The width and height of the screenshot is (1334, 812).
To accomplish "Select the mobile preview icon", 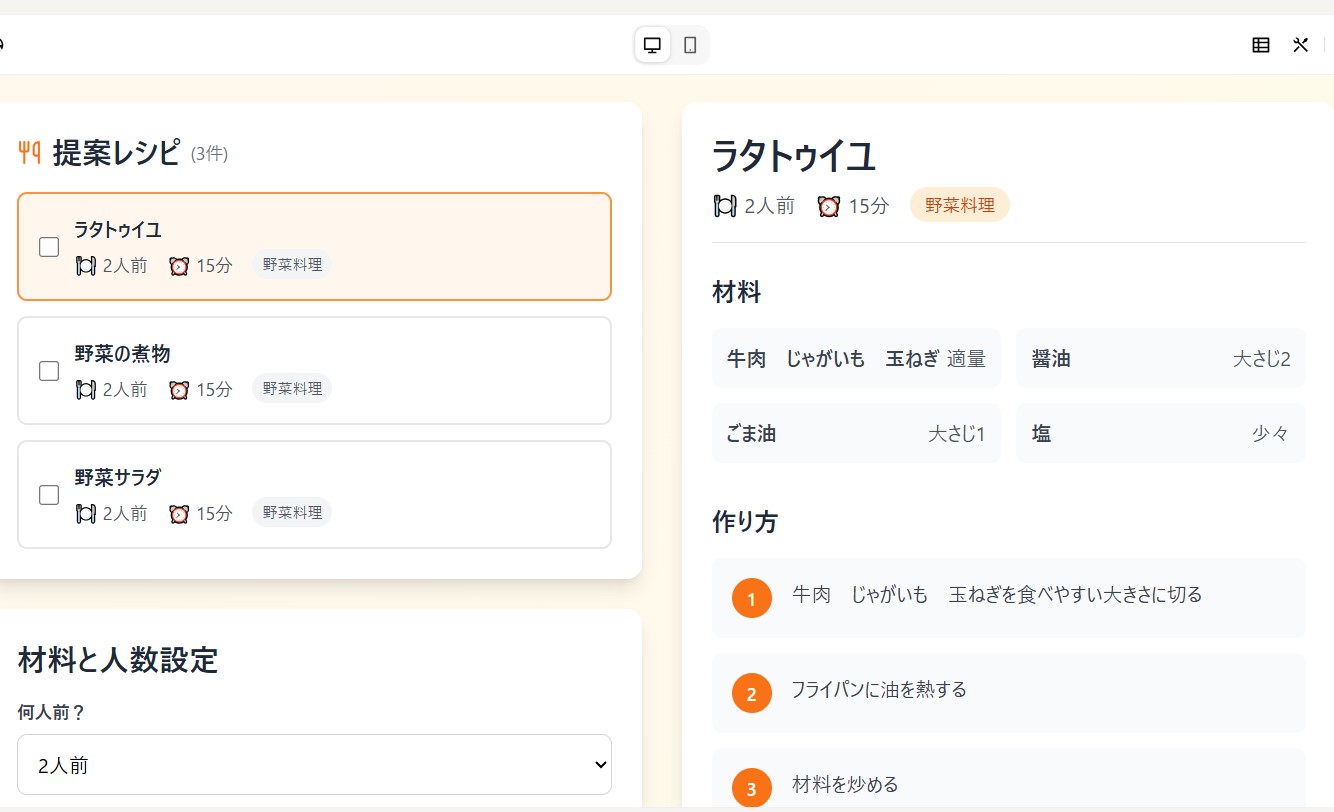I will coord(688,45).
